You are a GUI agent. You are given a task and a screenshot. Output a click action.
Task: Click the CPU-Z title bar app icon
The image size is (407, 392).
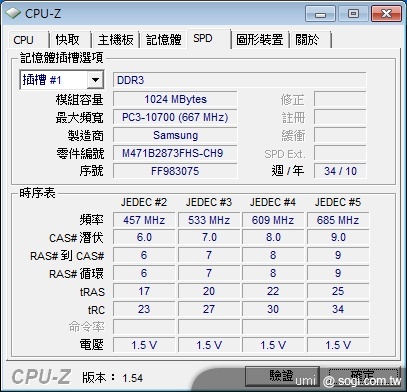pyautogui.click(x=13, y=13)
